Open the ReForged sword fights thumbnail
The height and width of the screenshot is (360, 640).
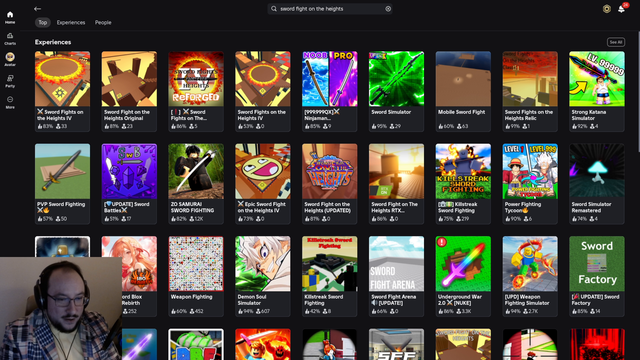(x=196, y=79)
